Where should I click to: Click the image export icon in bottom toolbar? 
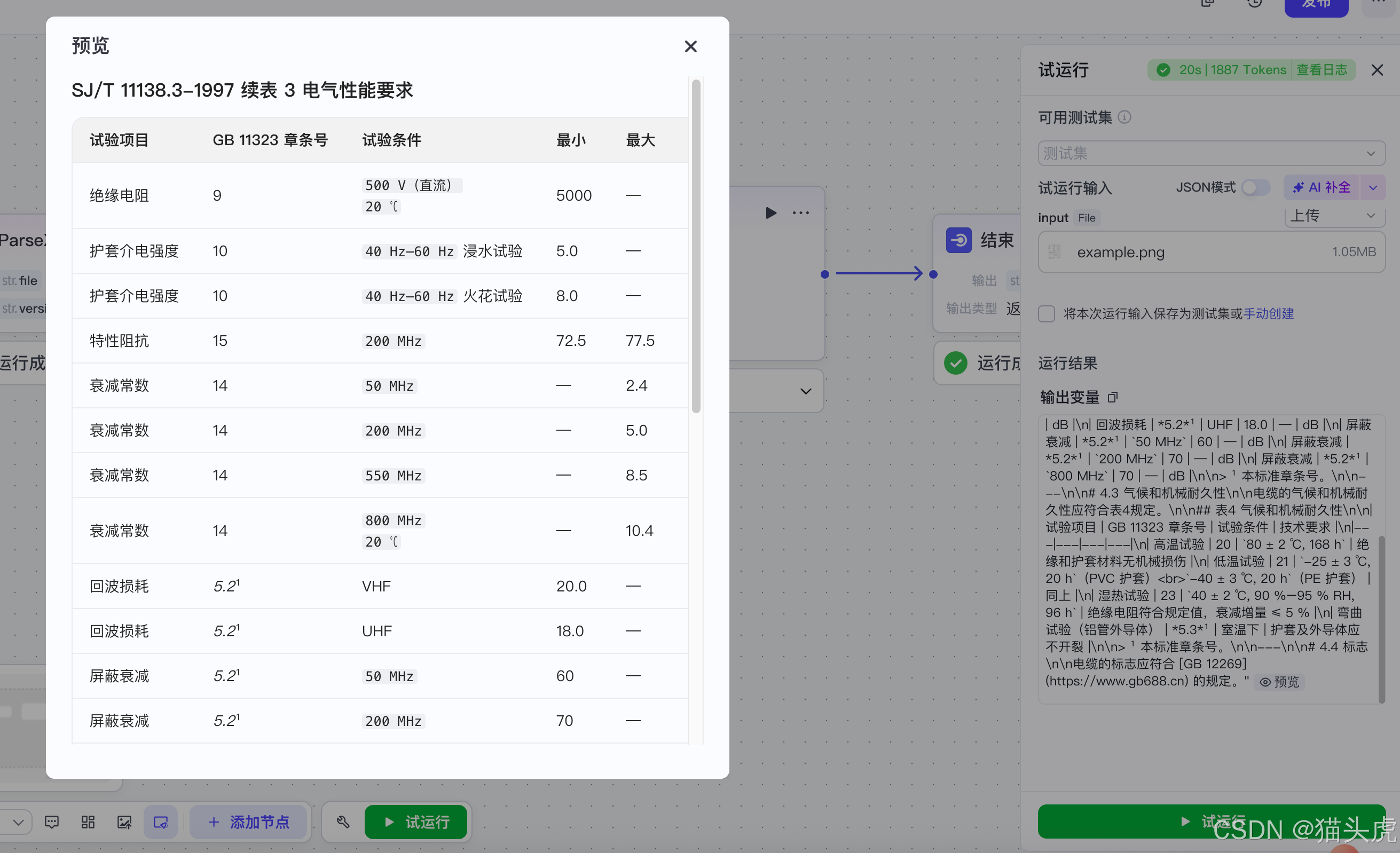pyautogui.click(x=124, y=822)
